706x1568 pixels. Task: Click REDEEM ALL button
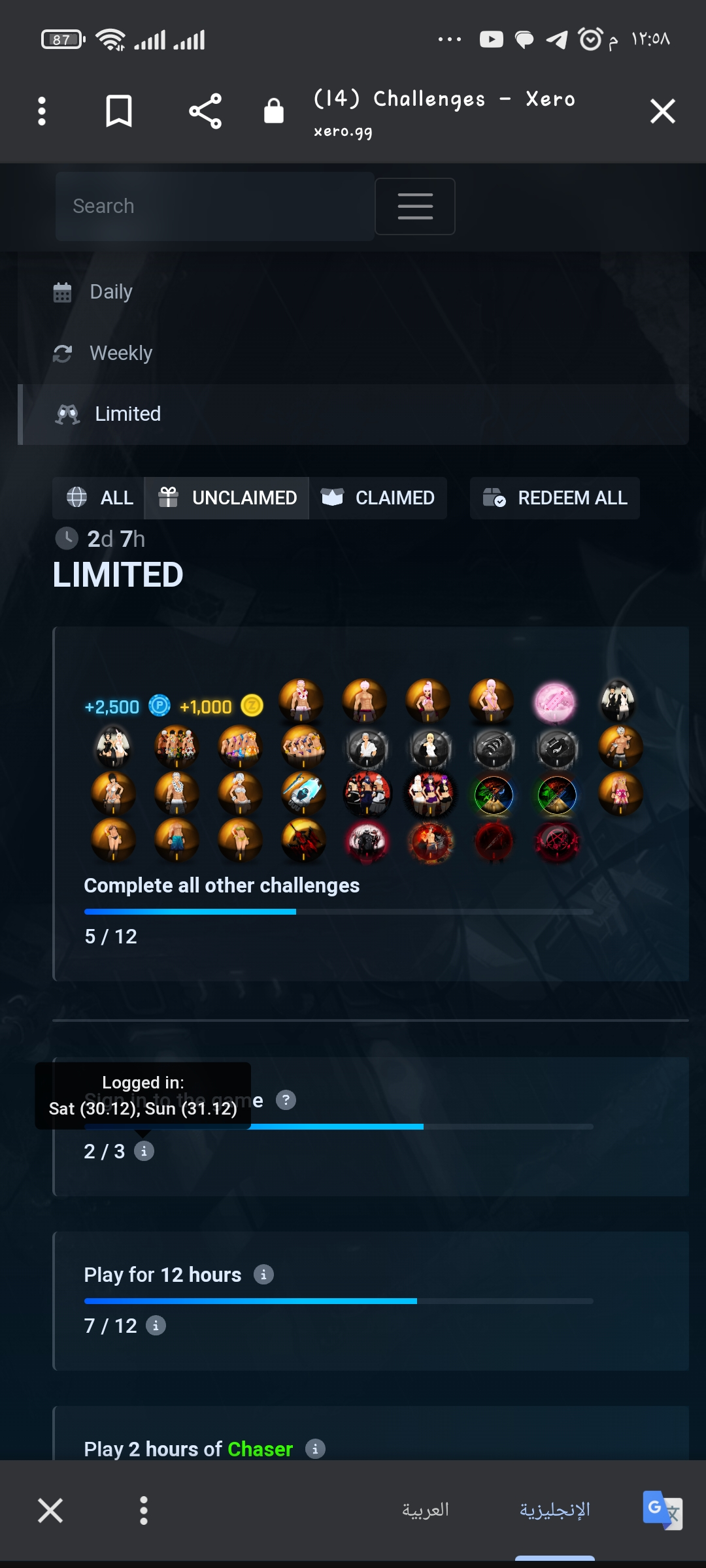coord(555,498)
